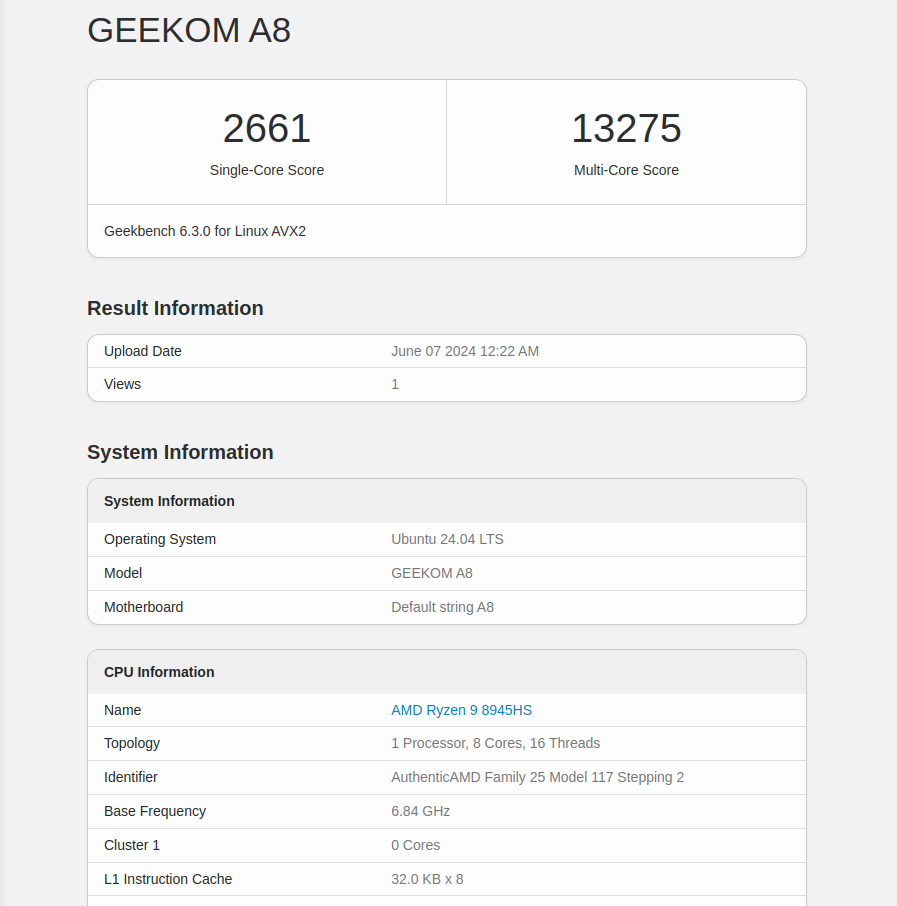Click the Views row label
The image size is (897, 906).
(123, 384)
